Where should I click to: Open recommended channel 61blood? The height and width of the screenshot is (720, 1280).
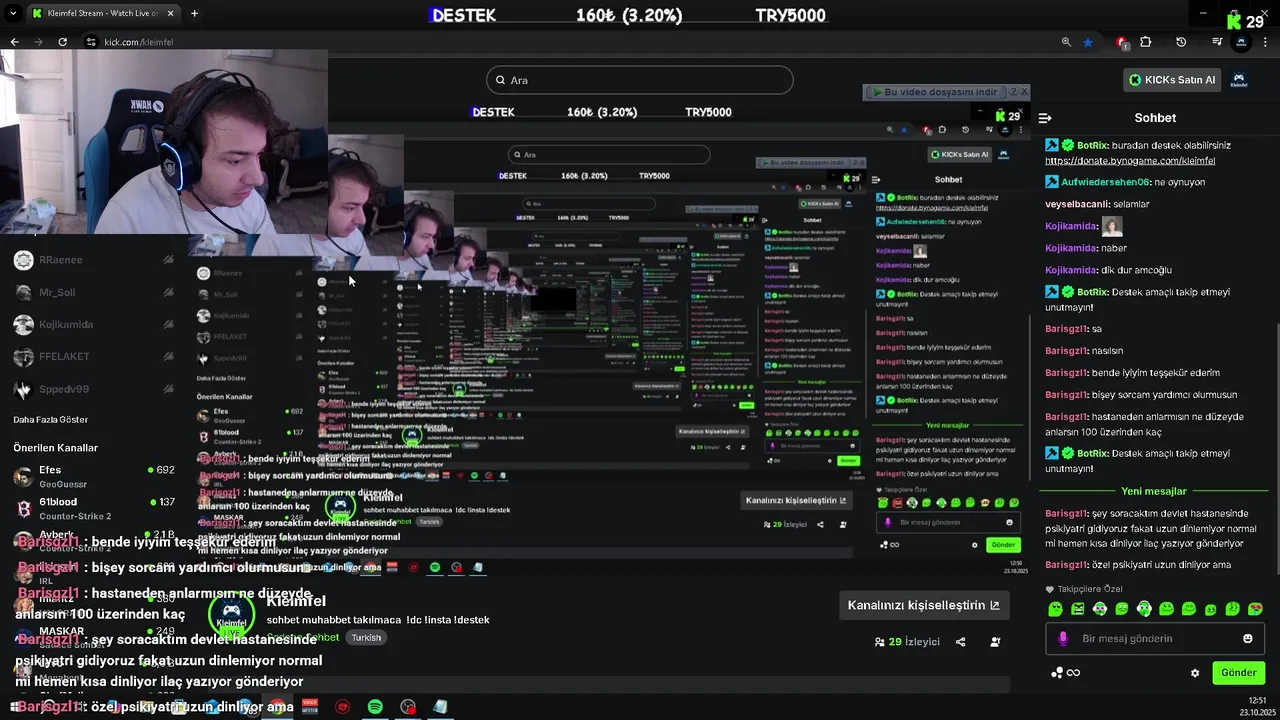coord(92,508)
